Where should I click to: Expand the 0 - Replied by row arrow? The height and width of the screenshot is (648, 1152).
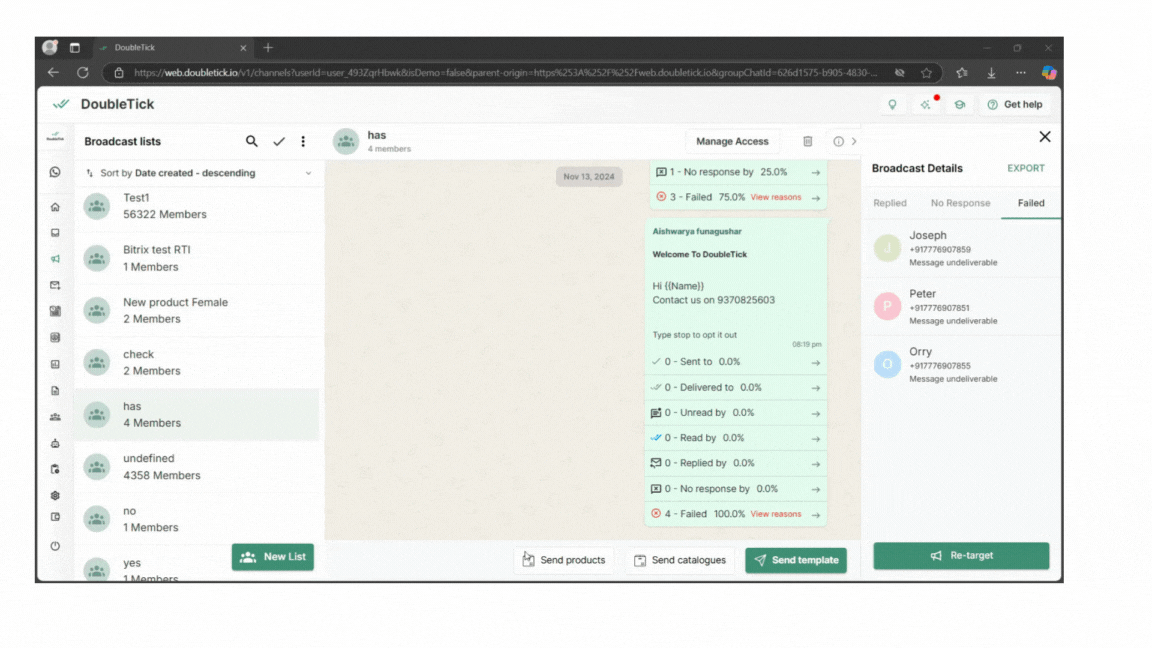[x=816, y=464]
